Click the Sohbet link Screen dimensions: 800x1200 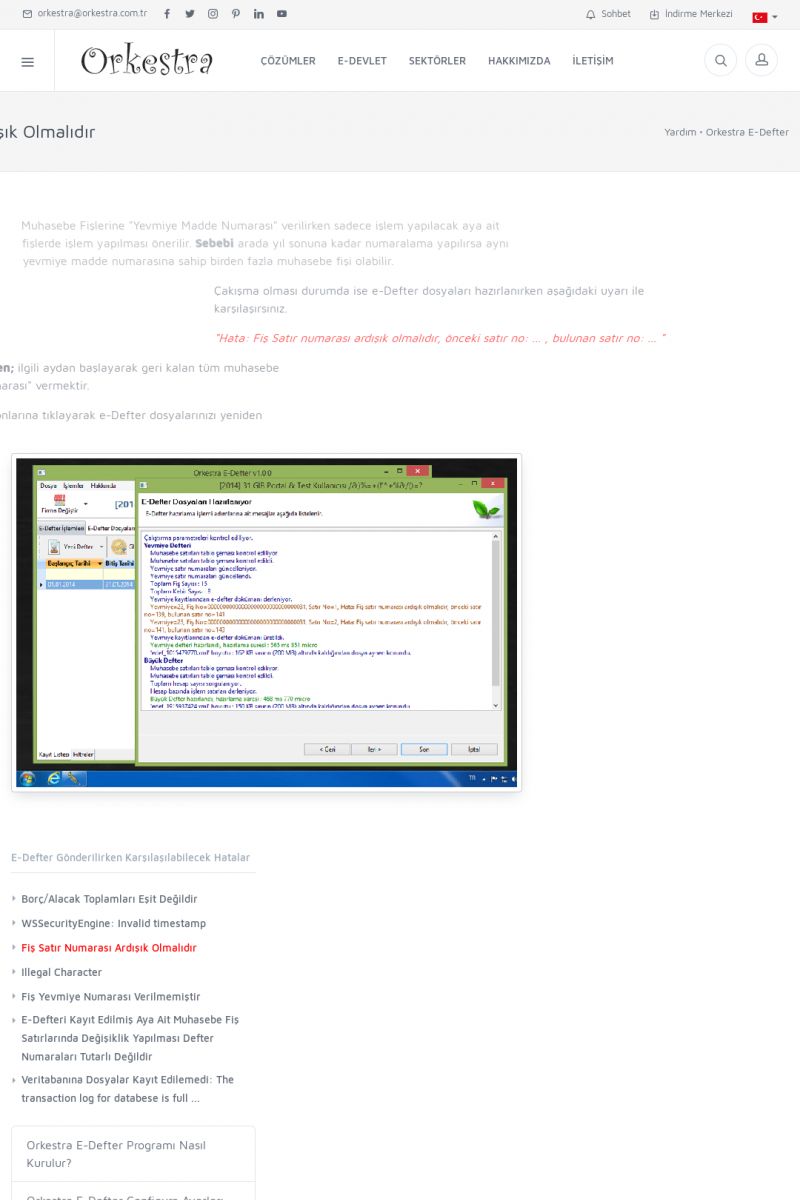coord(608,14)
